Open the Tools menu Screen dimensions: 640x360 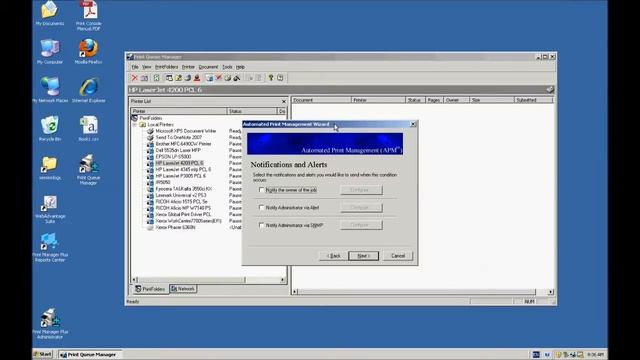point(227,67)
